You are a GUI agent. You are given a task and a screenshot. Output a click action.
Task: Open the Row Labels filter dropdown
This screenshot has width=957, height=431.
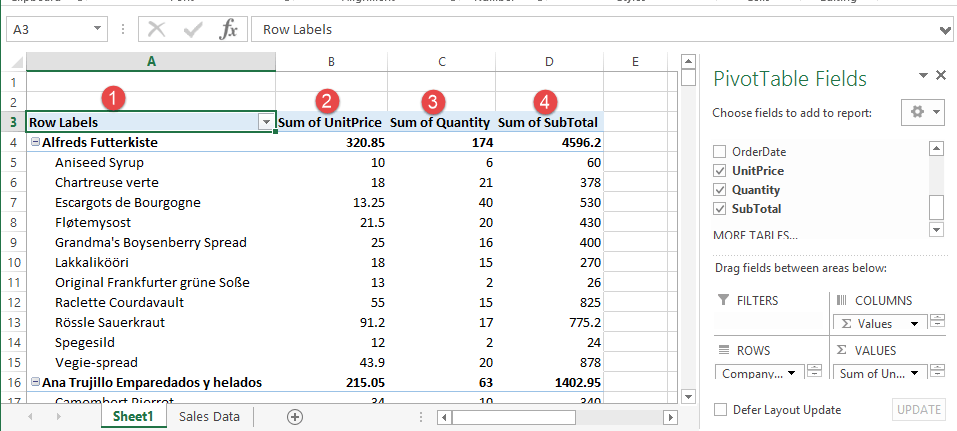266,122
